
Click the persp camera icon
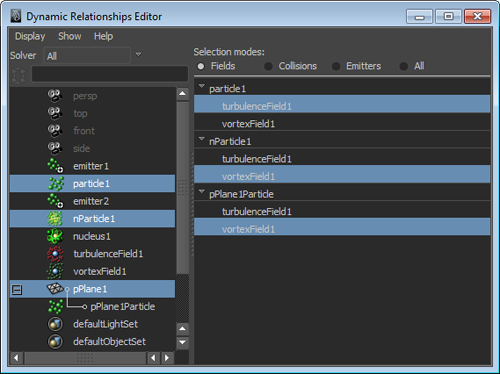coord(55,96)
